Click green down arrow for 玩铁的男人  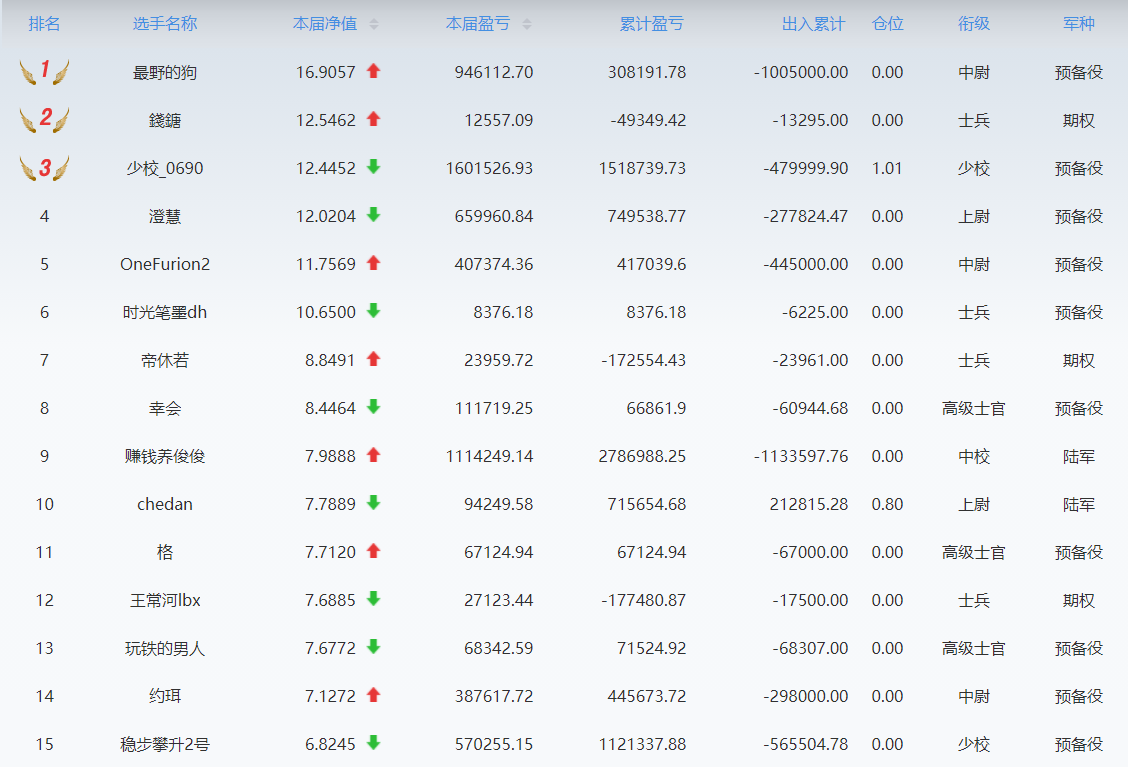pyautogui.click(x=373, y=647)
